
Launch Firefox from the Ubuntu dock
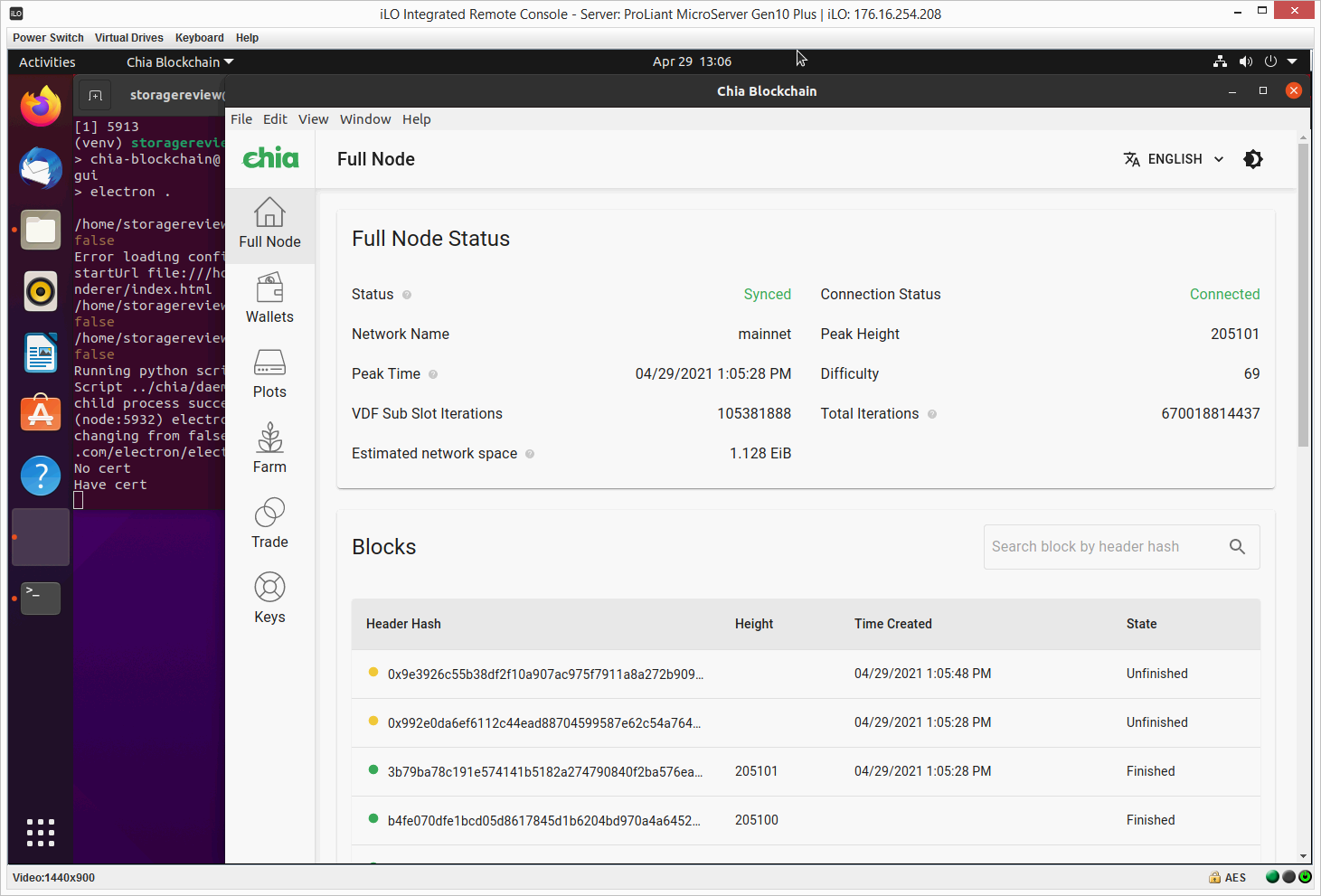[40, 106]
